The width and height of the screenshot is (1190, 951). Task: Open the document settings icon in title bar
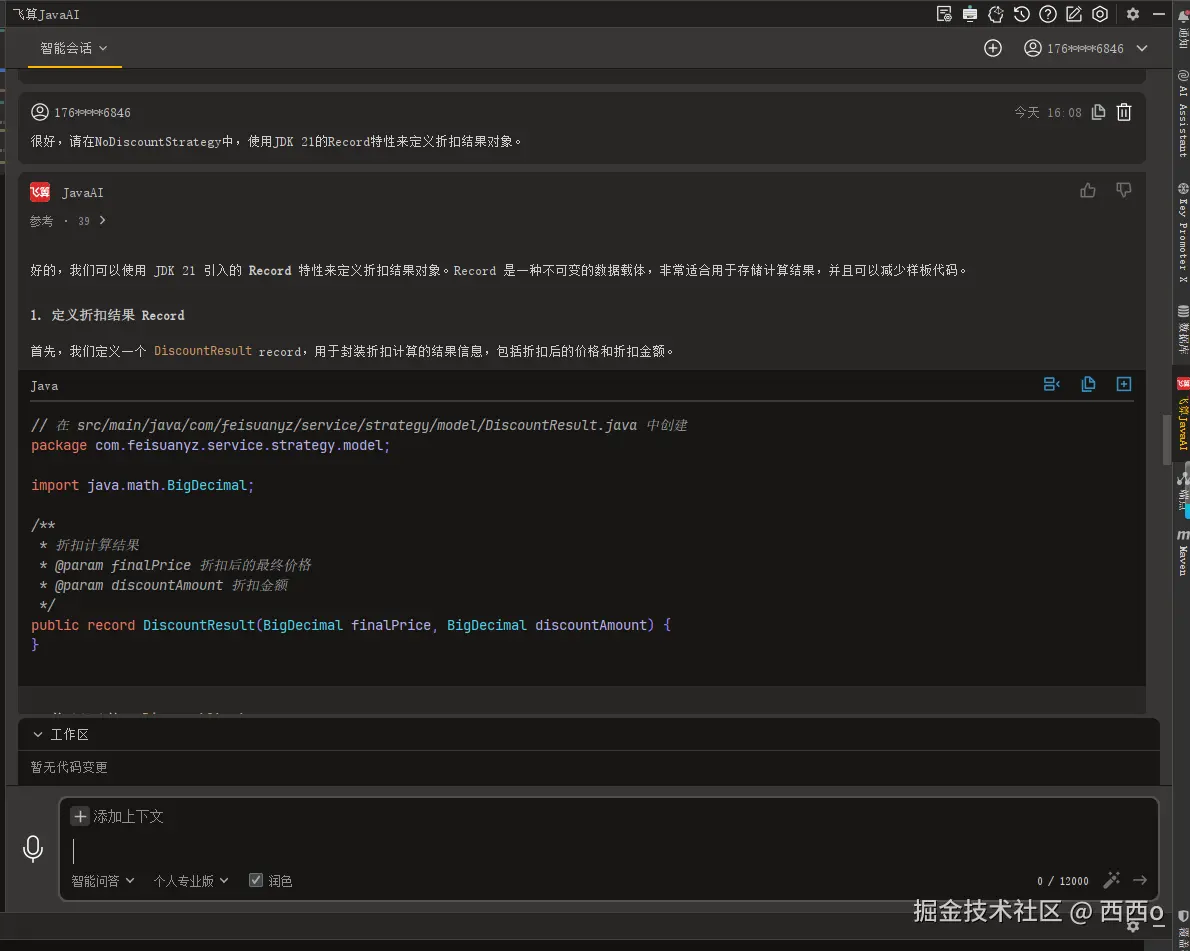(x=943, y=14)
